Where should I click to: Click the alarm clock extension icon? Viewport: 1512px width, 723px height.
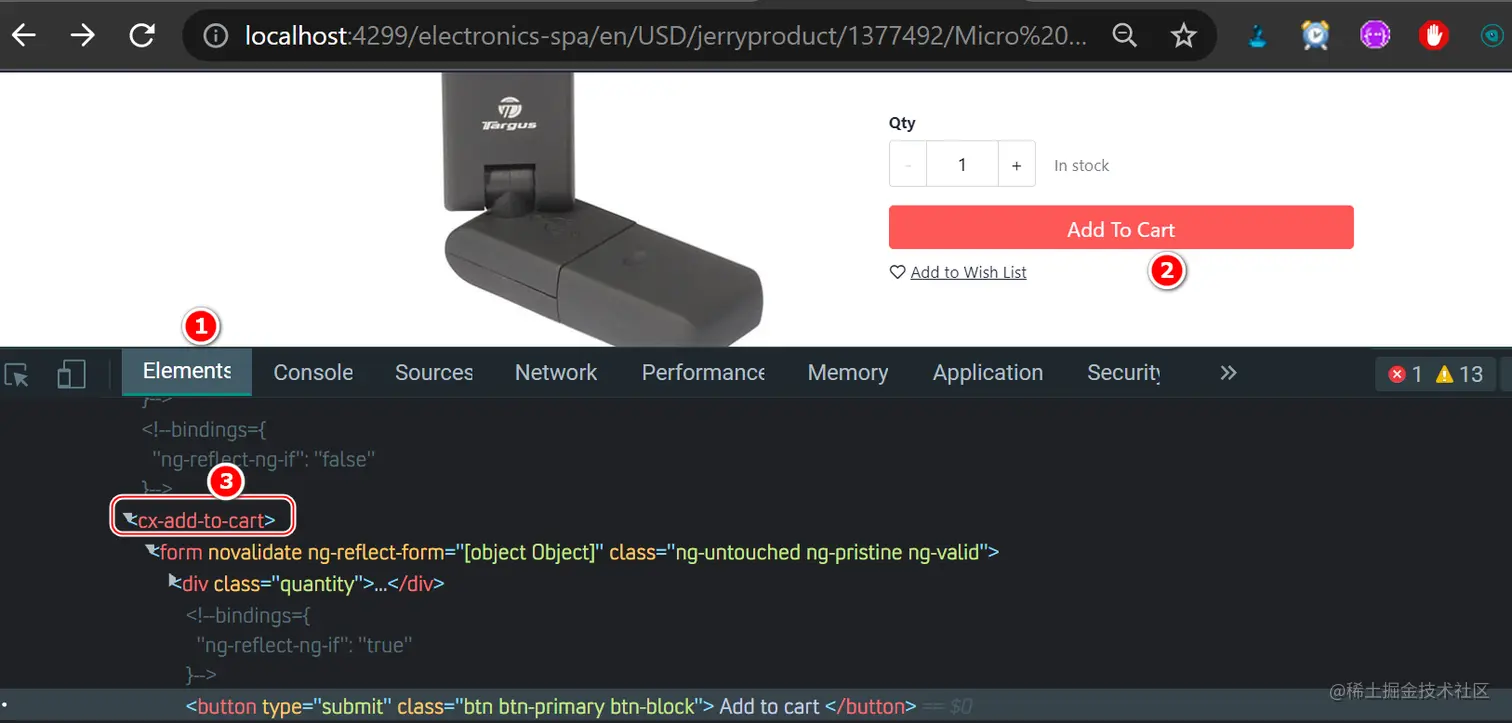(1316, 36)
